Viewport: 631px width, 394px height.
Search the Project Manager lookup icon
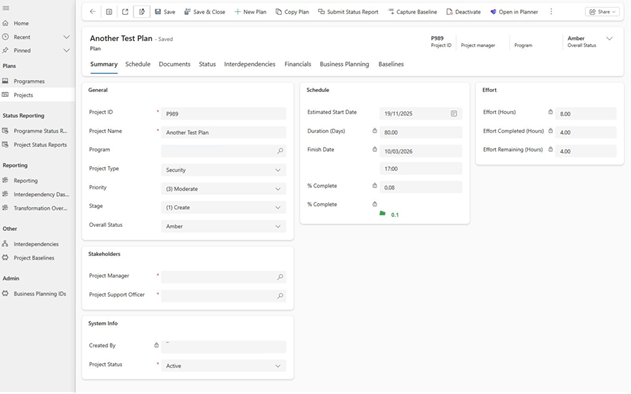[280, 277]
